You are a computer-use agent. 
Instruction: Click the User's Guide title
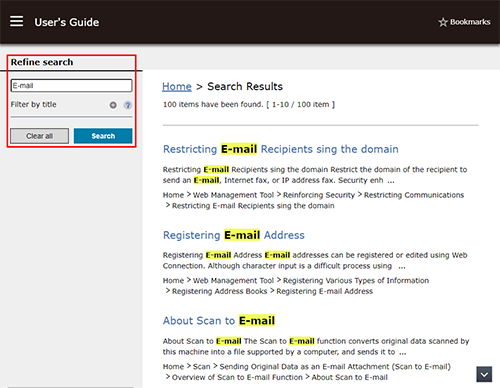(x=67, y=22)
